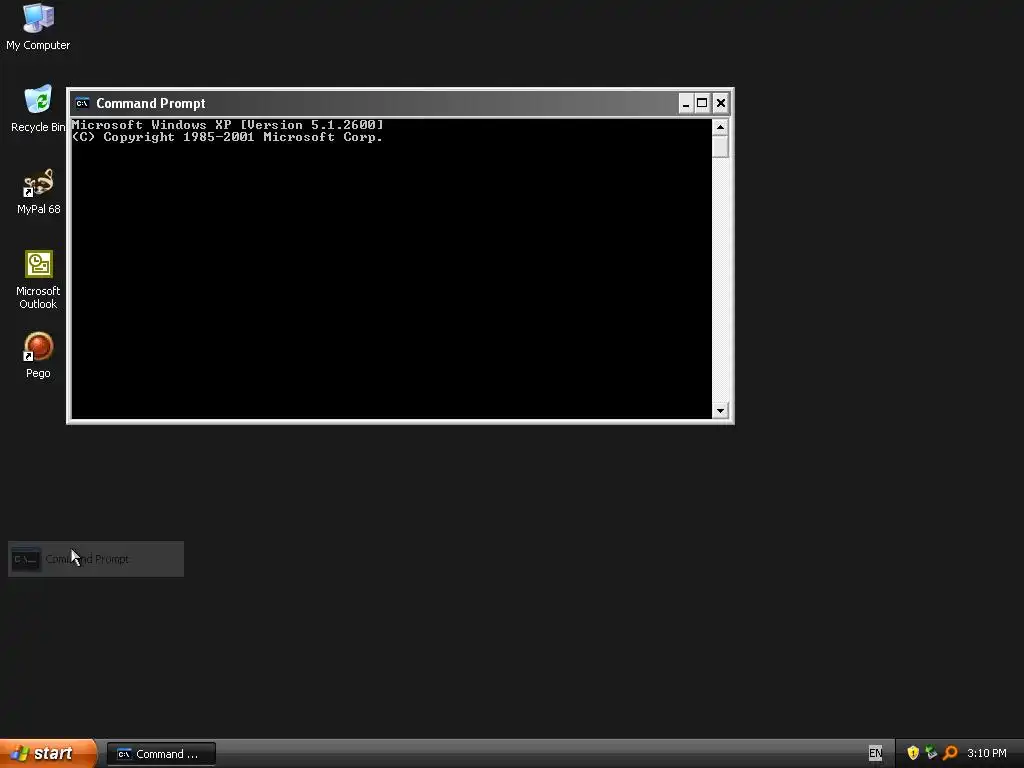Click the EN language bar indicator
This screenshot has width=1024, height=768.
tap(876, 753)
